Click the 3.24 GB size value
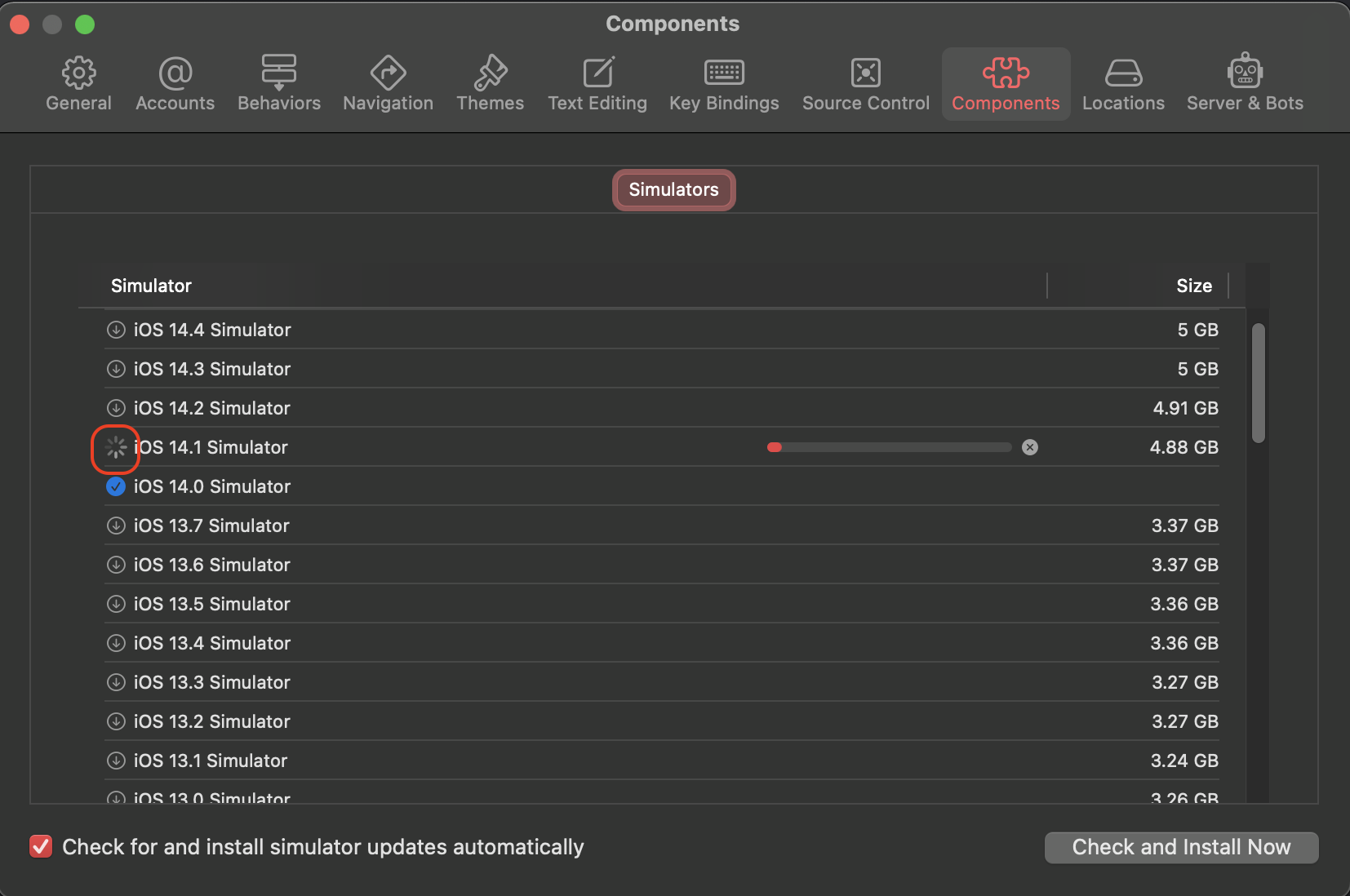This screenshot has width=1350, height=896. point(1184,761)
